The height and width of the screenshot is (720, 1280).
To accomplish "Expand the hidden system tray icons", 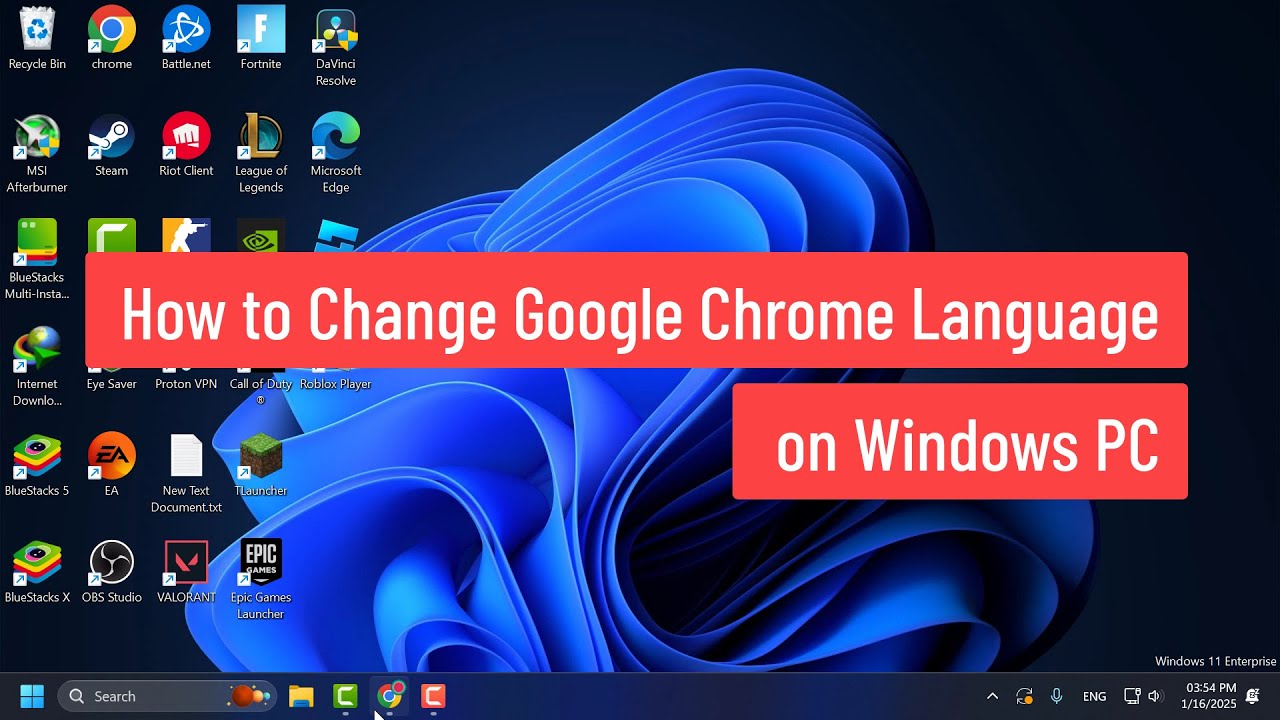I will [x=992, y=696].
